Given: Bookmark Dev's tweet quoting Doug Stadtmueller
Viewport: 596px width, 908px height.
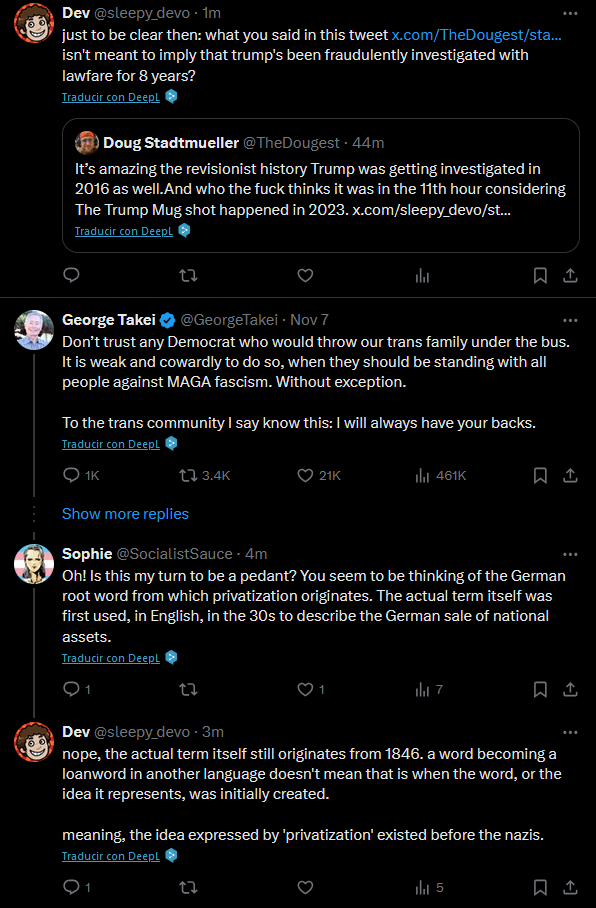Looking at the screenshot, I should pos(540,276).
